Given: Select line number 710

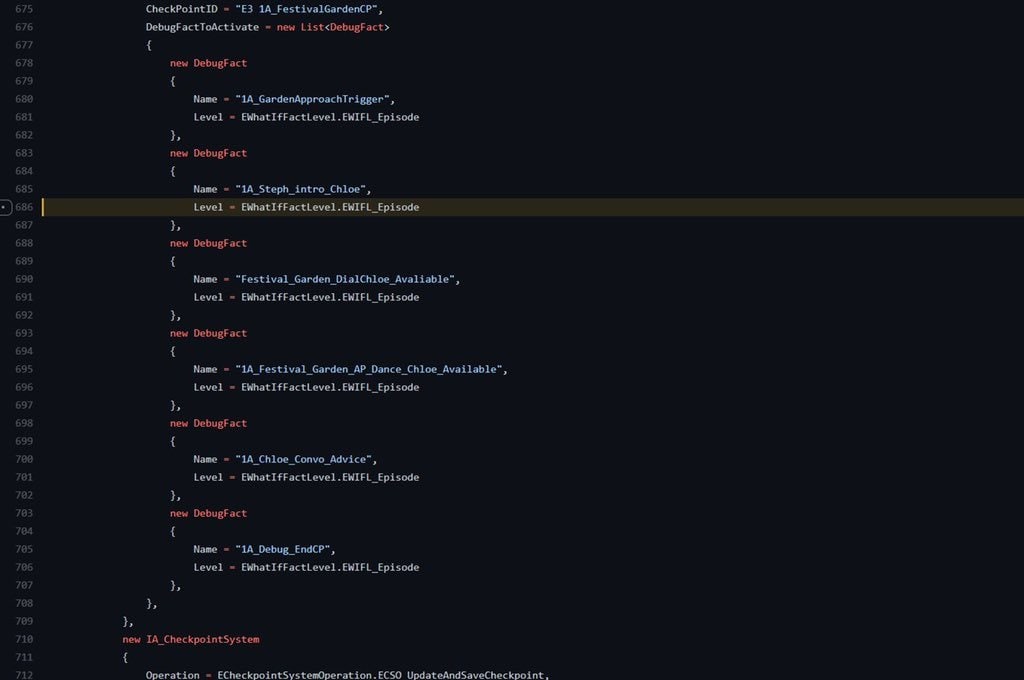Looking at the screenshot, I should [x=24, y=640].
